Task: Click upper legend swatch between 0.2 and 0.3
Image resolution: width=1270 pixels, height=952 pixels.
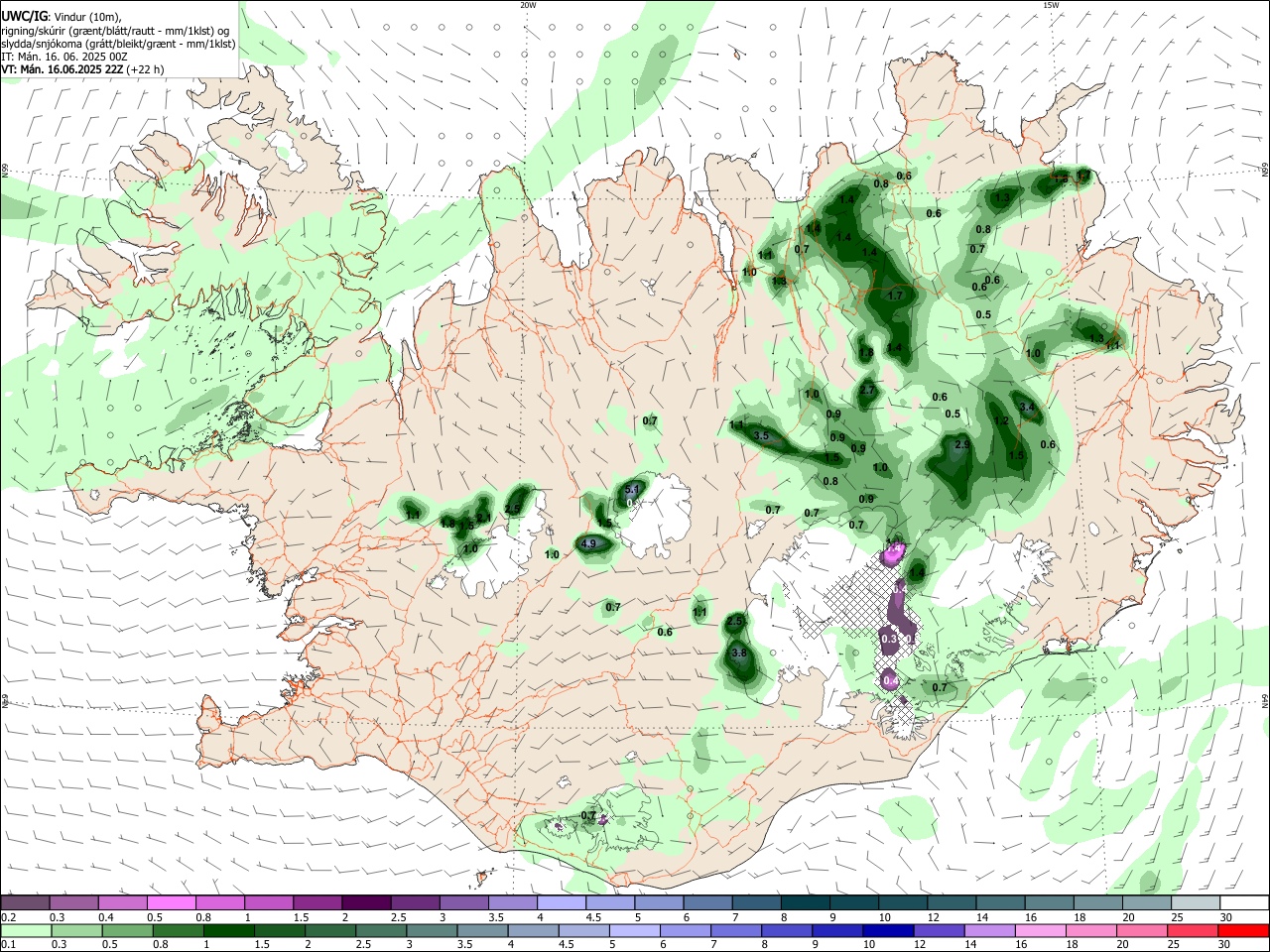Action: 25,903
